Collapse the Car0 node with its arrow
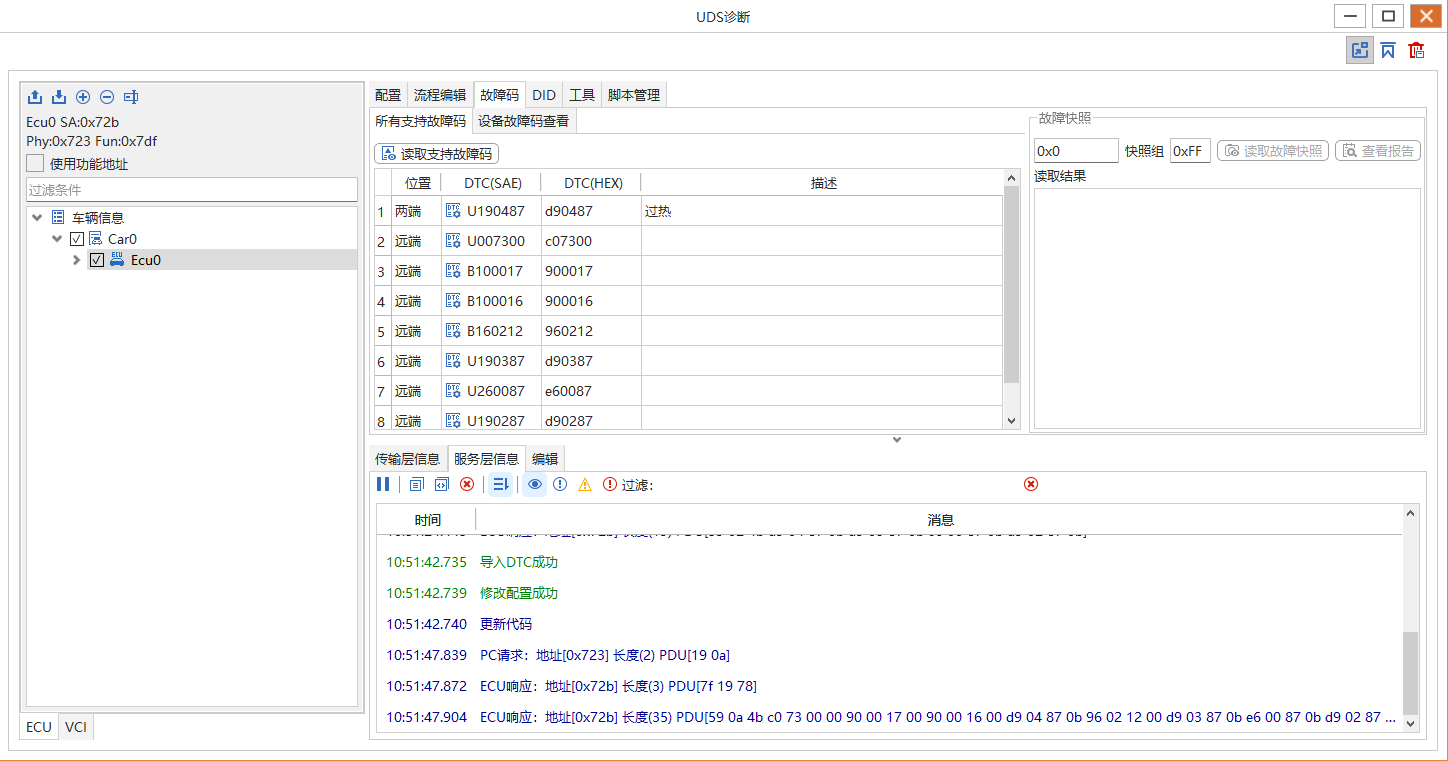1448x762 pixels. pos(57,239)
